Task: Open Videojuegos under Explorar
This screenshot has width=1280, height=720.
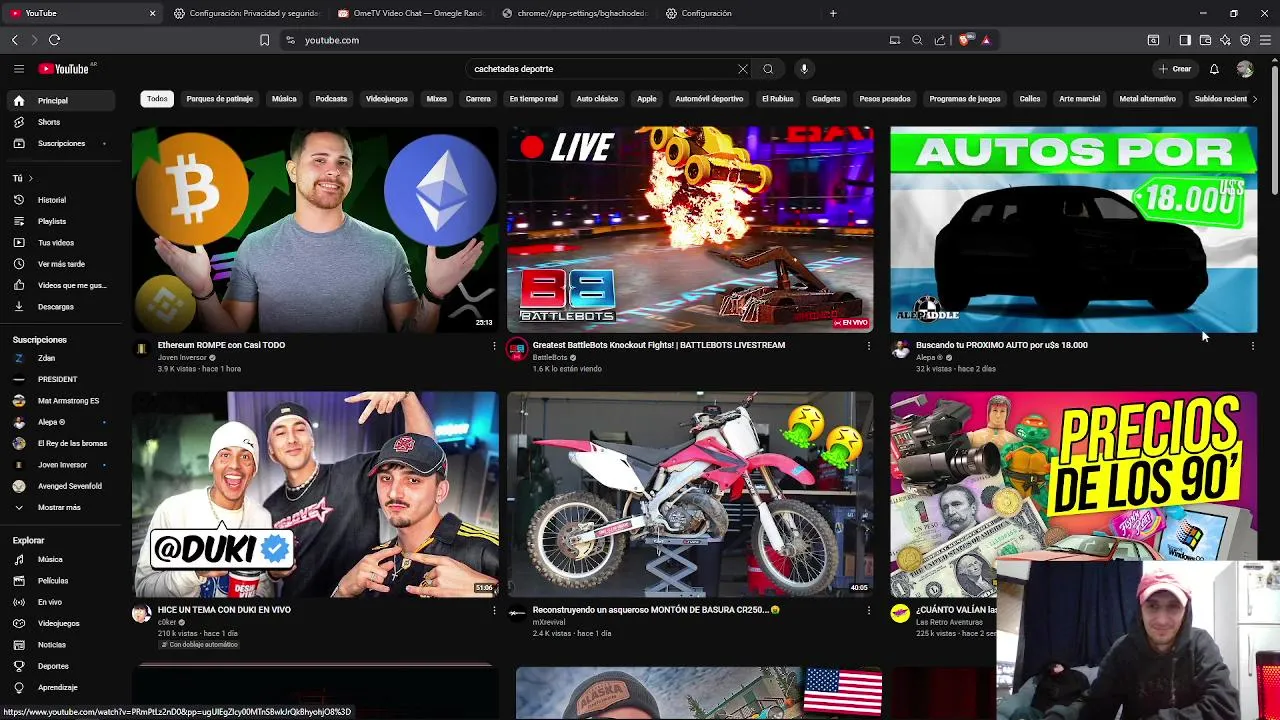Action: (60, 623)
